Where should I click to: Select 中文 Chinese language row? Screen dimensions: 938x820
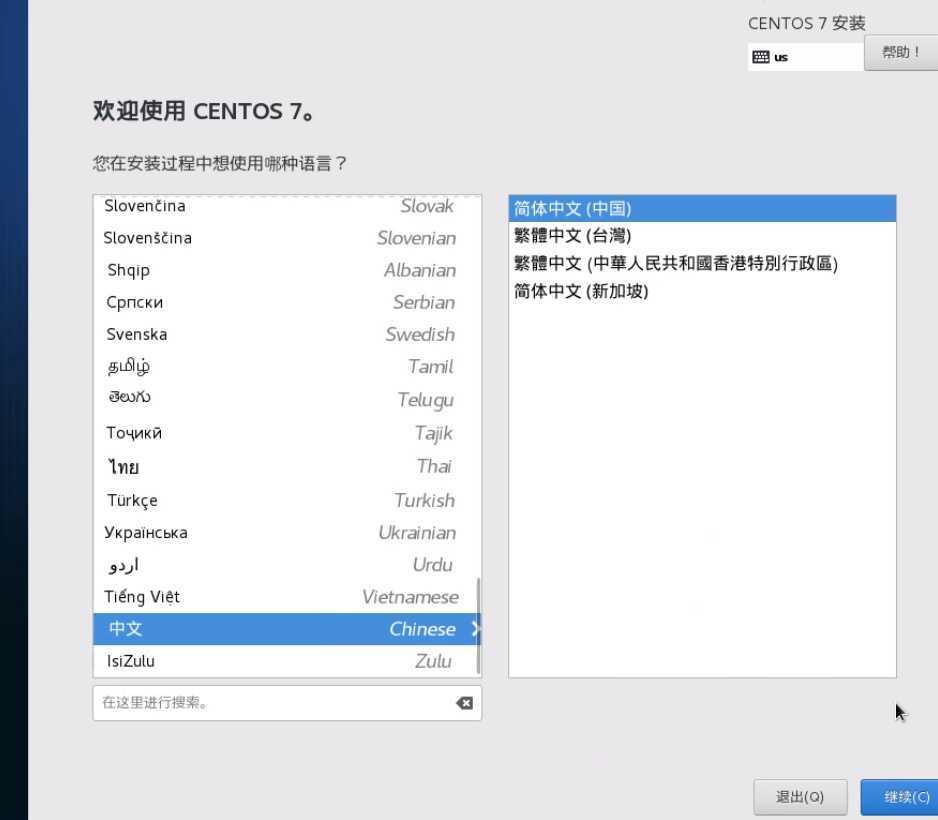click(287, 629)
